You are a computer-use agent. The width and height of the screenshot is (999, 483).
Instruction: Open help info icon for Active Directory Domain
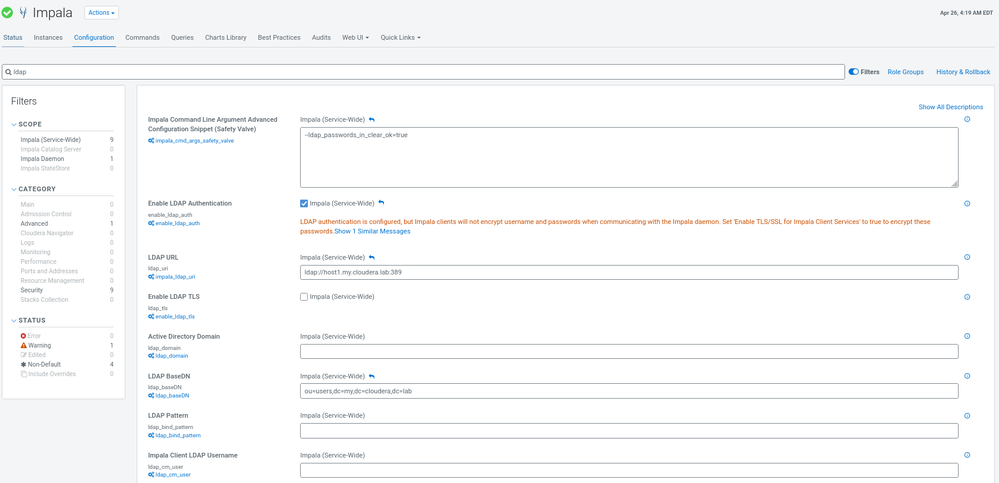(967, 336)
